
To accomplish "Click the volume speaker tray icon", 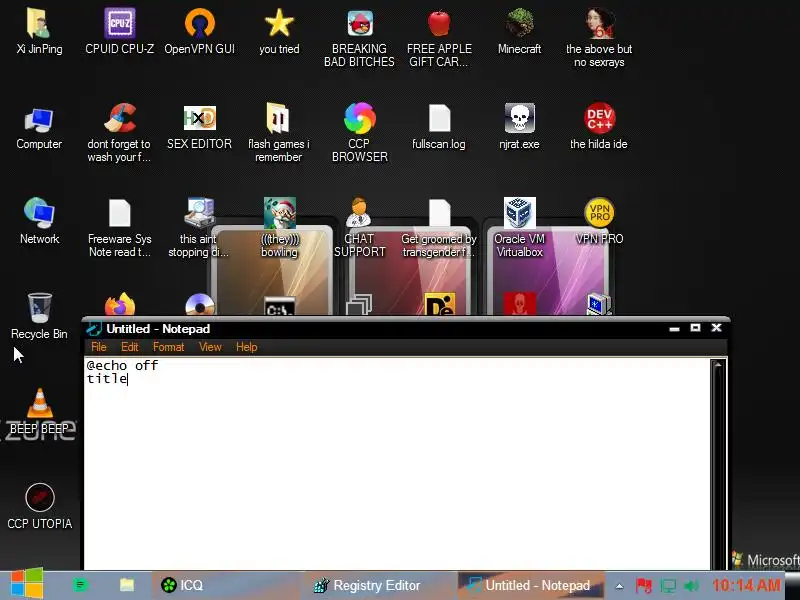I will click(691, 585).
